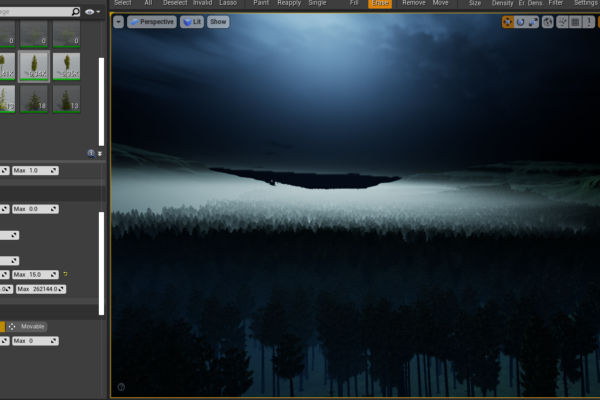Toggle world/local coordinate globe icon
Screen dimensions: 600x400
click(x=548, y=22)
